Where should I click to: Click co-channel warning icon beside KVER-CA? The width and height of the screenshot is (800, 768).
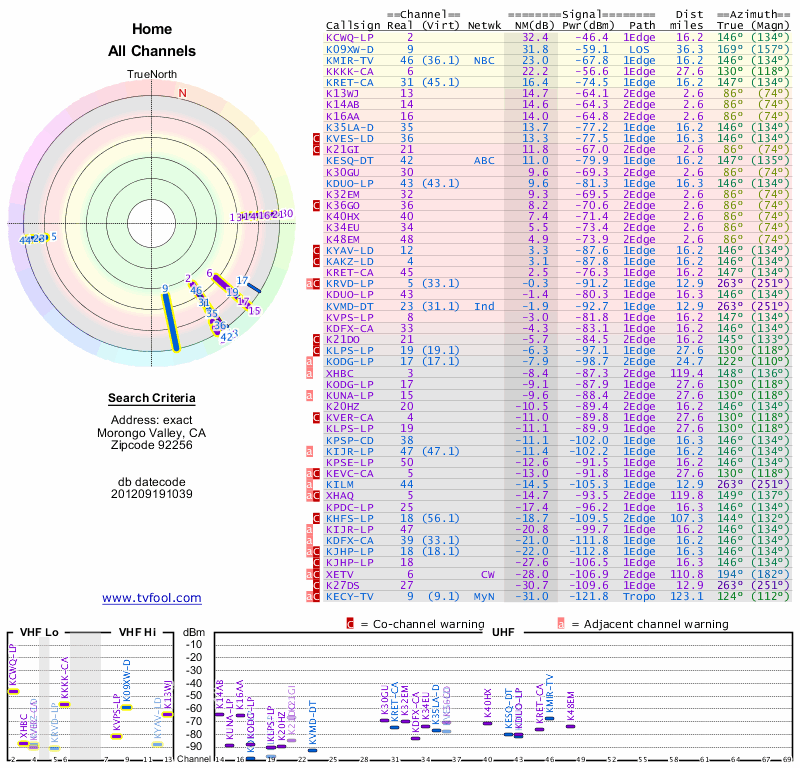point(316,418)
